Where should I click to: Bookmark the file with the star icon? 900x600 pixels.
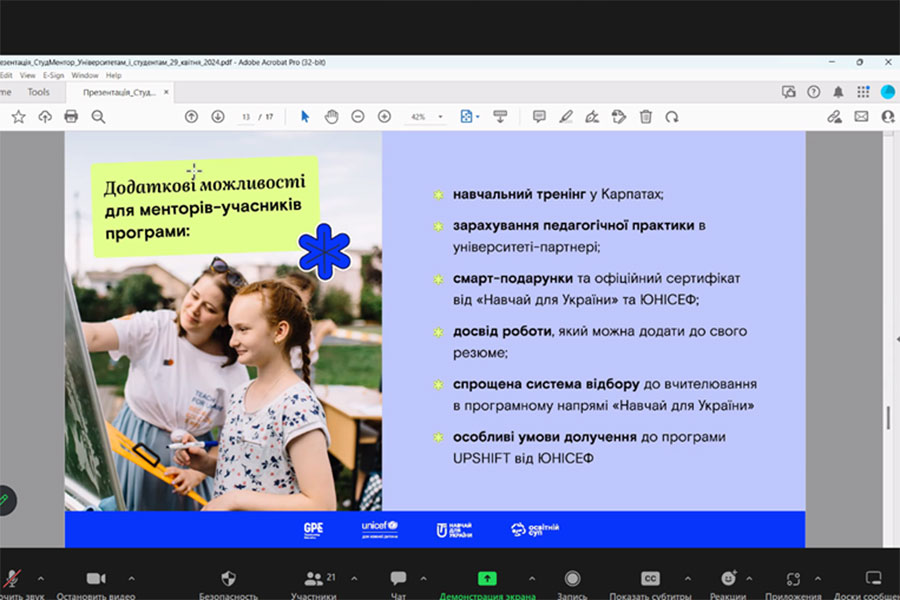[x=18, y=117]
